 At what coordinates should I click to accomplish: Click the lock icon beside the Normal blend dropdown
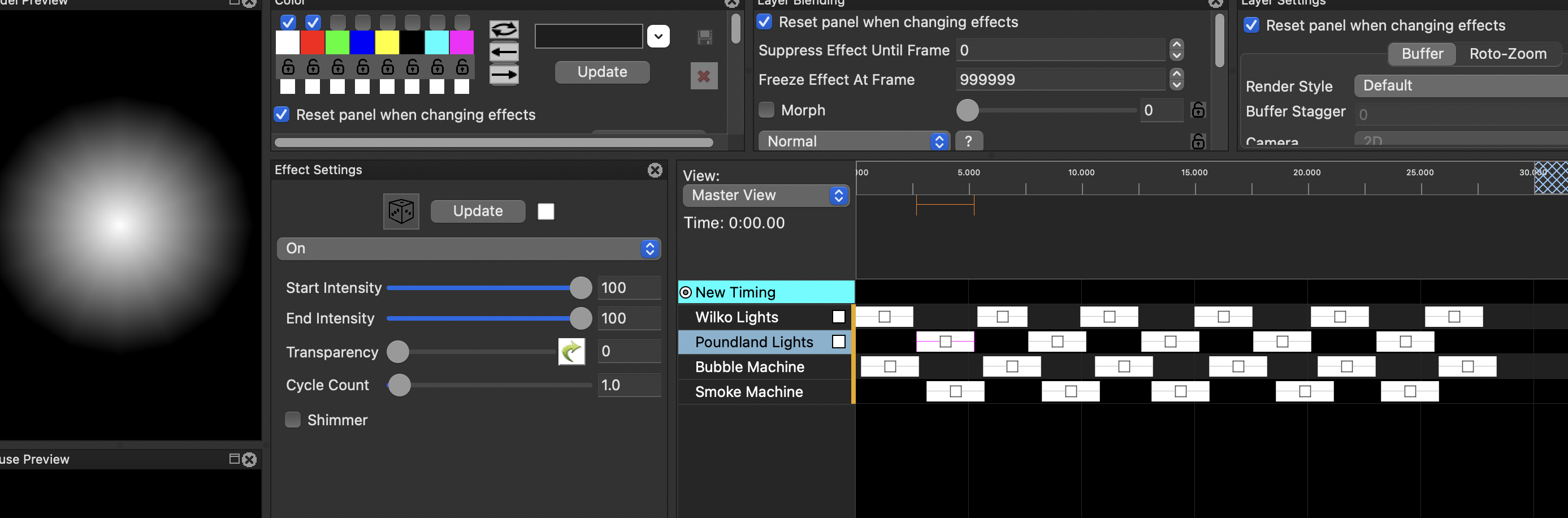coord(1198,141)
